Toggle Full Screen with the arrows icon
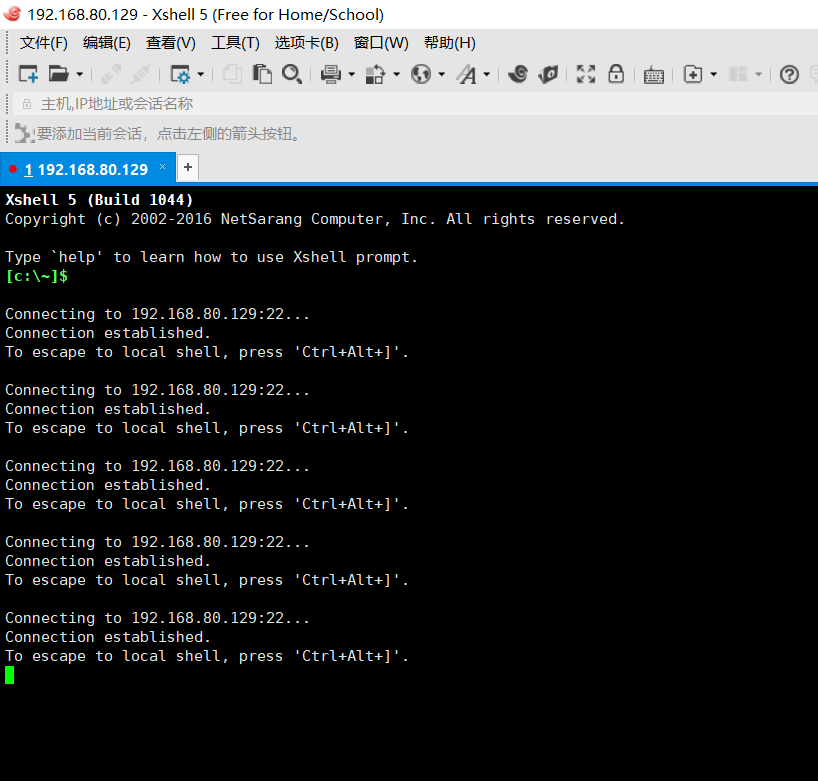 click(586, 74)
